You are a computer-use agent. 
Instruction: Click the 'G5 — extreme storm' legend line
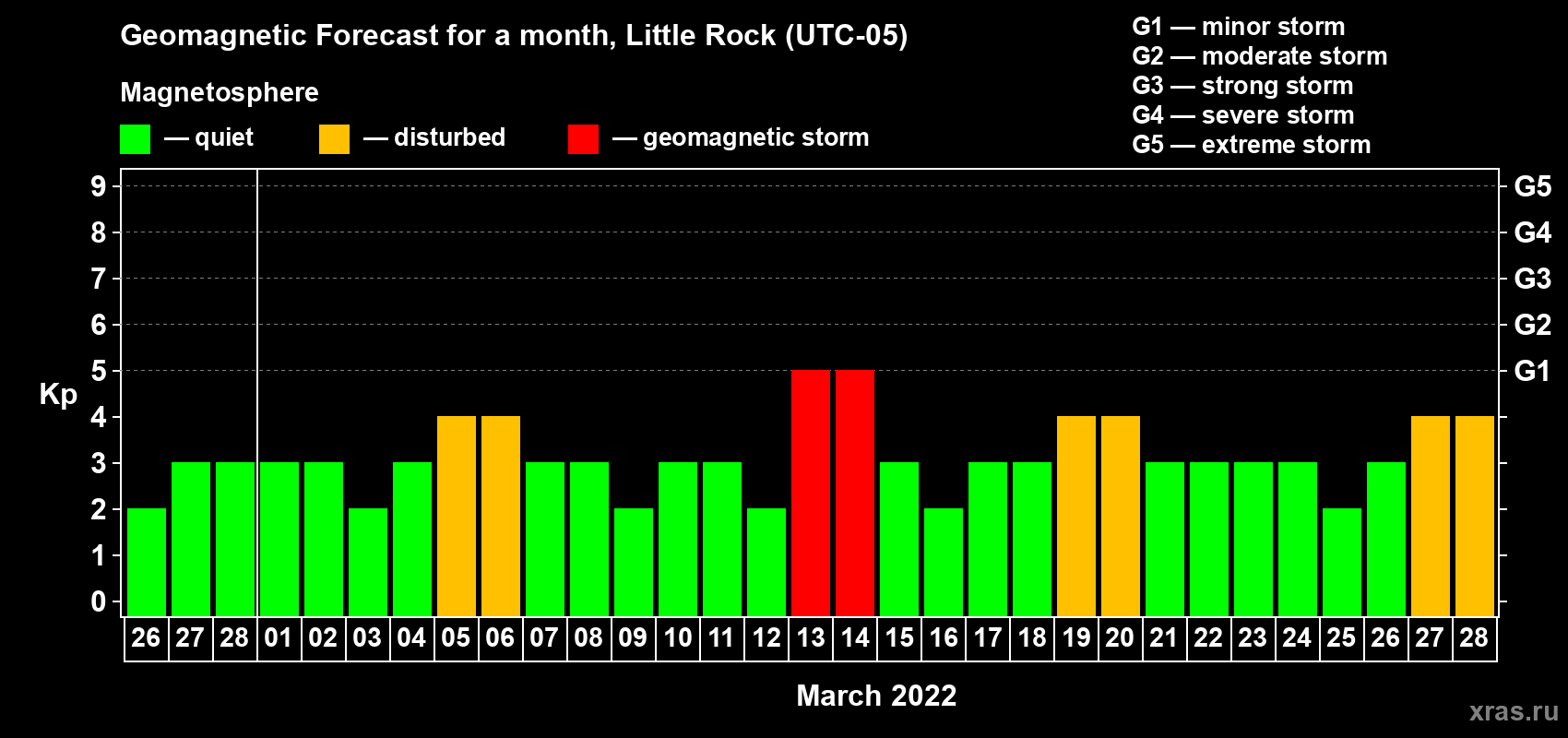(1252, 145)
